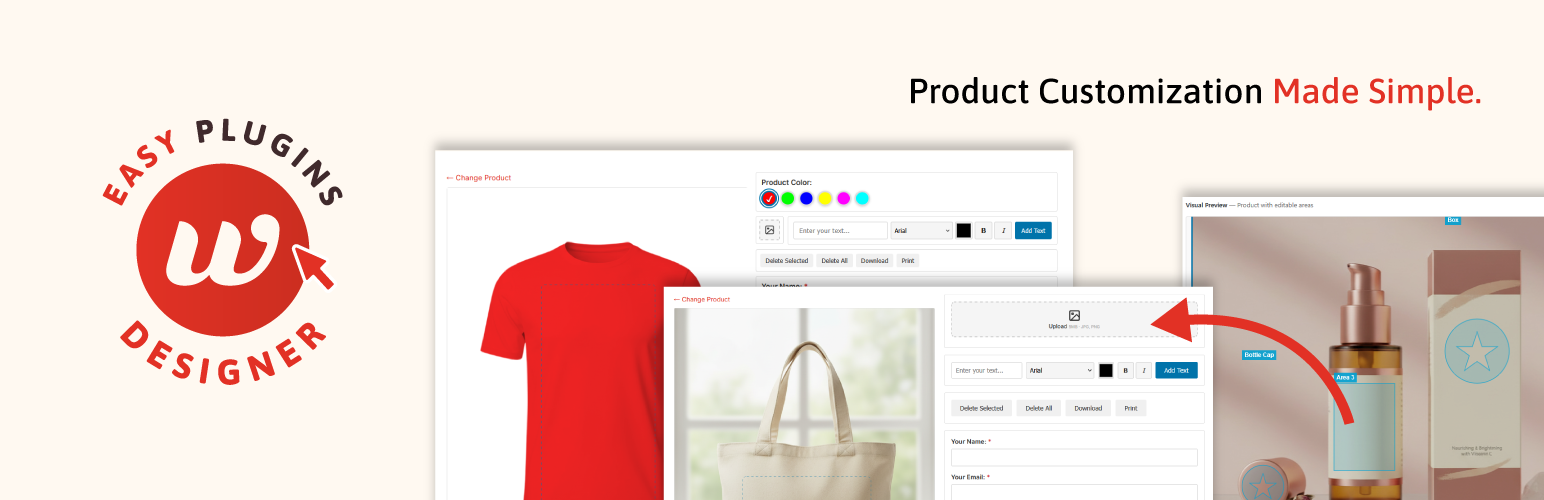Select the Area 3 label on the bottle
Image resolution: width=1544 pixels, height=500 pixels.
1345,378
